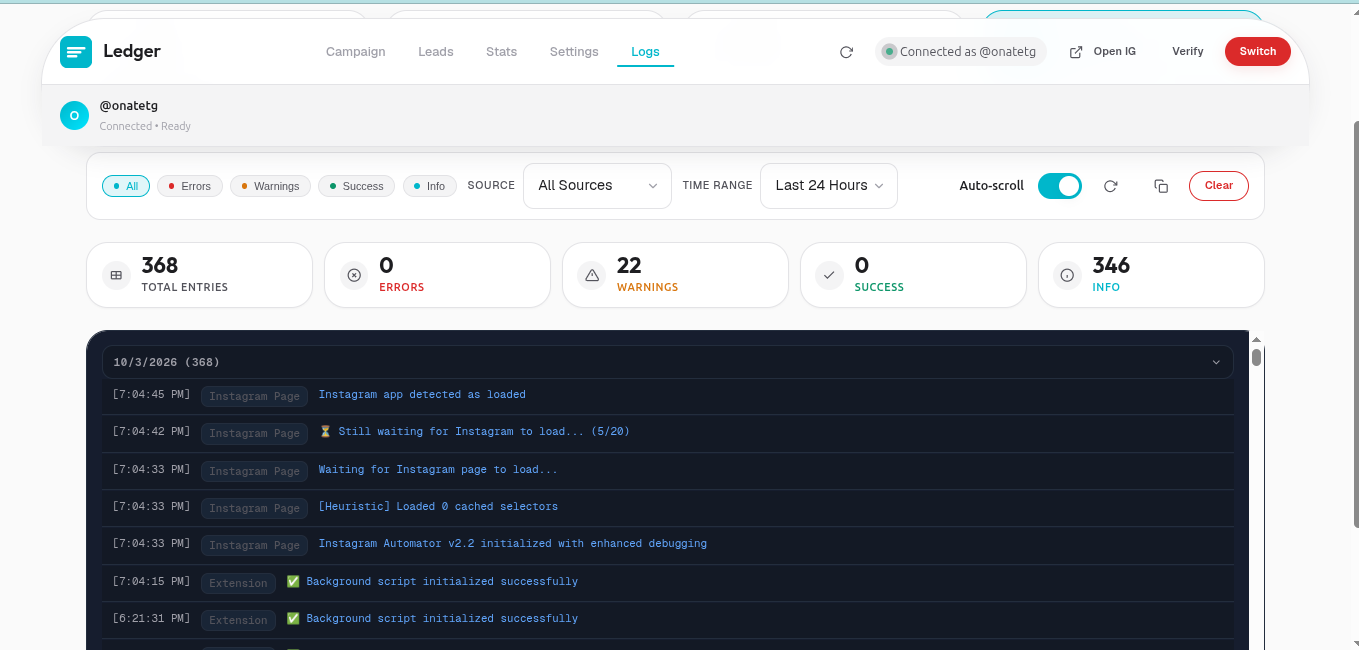Screen dimensions: 1359x650
Task: Click the Verify button
Action: point(1188,52)
